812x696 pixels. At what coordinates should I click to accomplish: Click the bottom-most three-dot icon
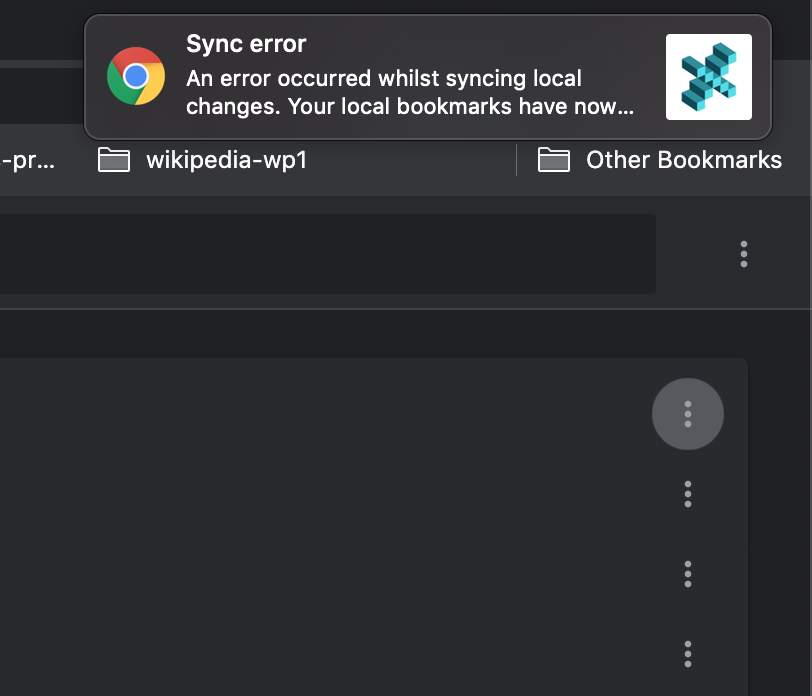click(x=688, y=654)
